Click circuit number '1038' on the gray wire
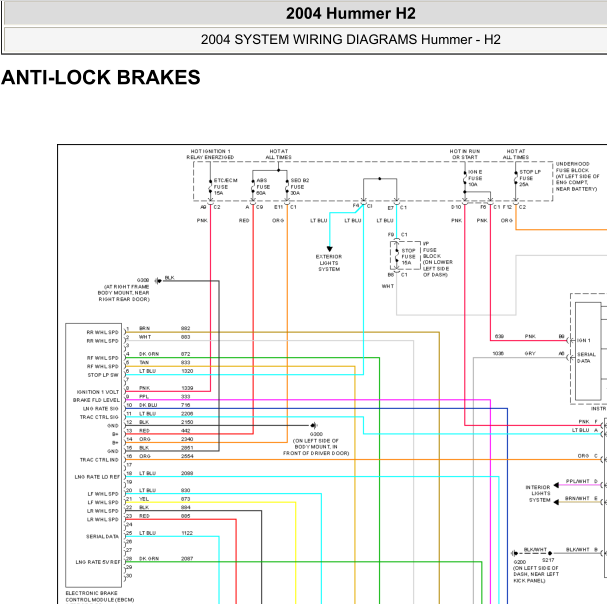The image size is (607, 604). pyautogui.click(x=498, y=353)
